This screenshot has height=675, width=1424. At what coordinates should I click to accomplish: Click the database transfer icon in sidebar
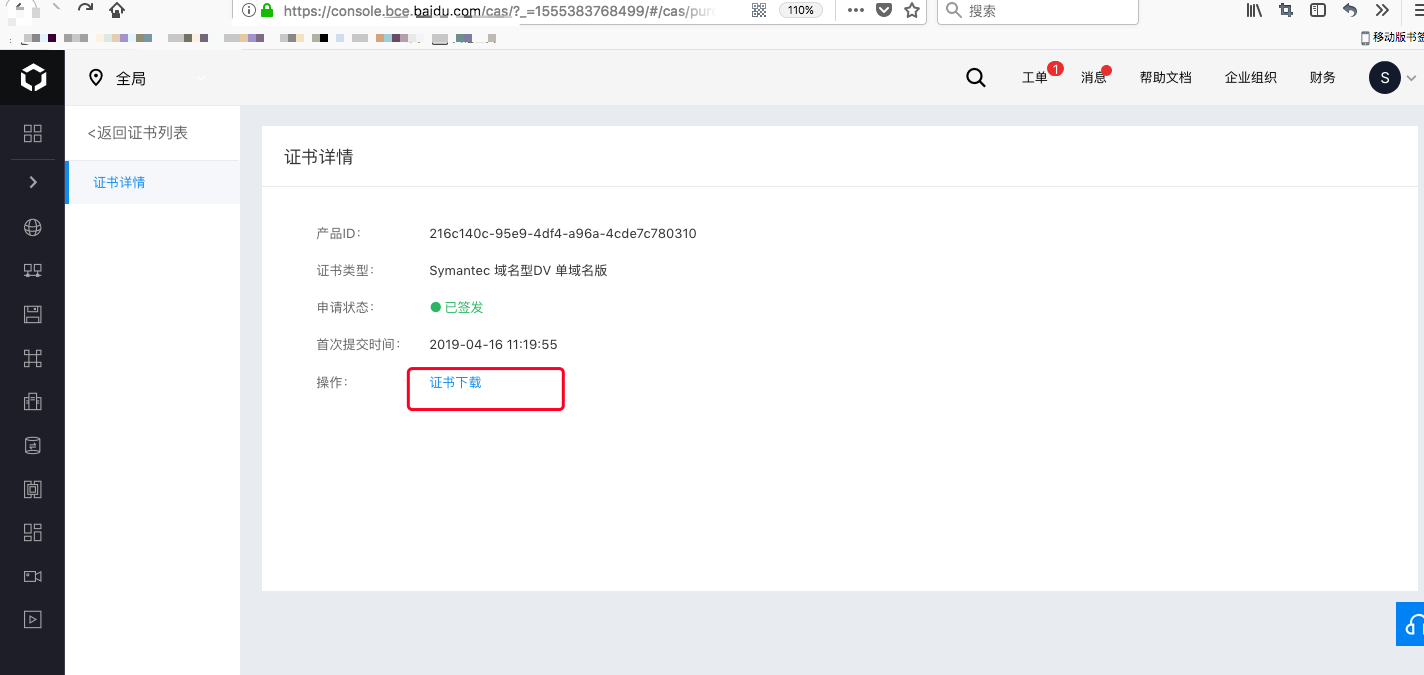(33, 445)
